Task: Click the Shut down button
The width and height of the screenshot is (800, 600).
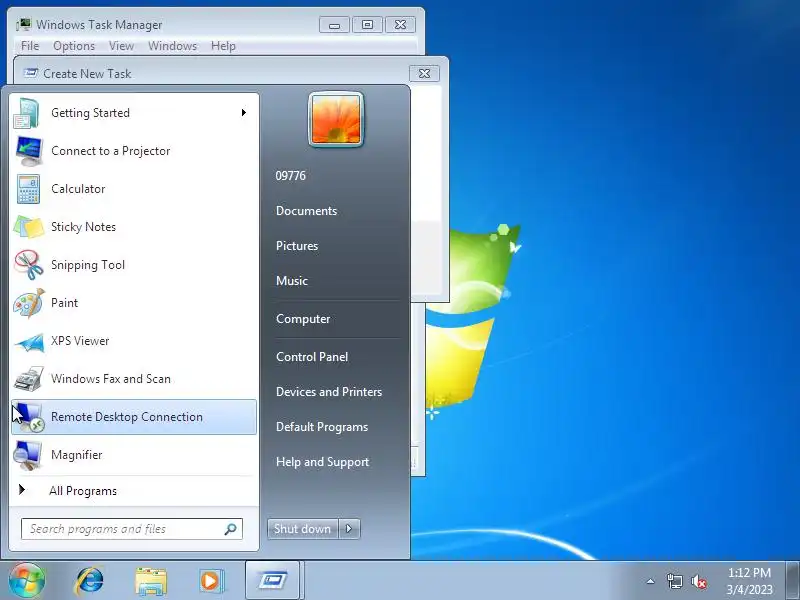Action: 303,529
